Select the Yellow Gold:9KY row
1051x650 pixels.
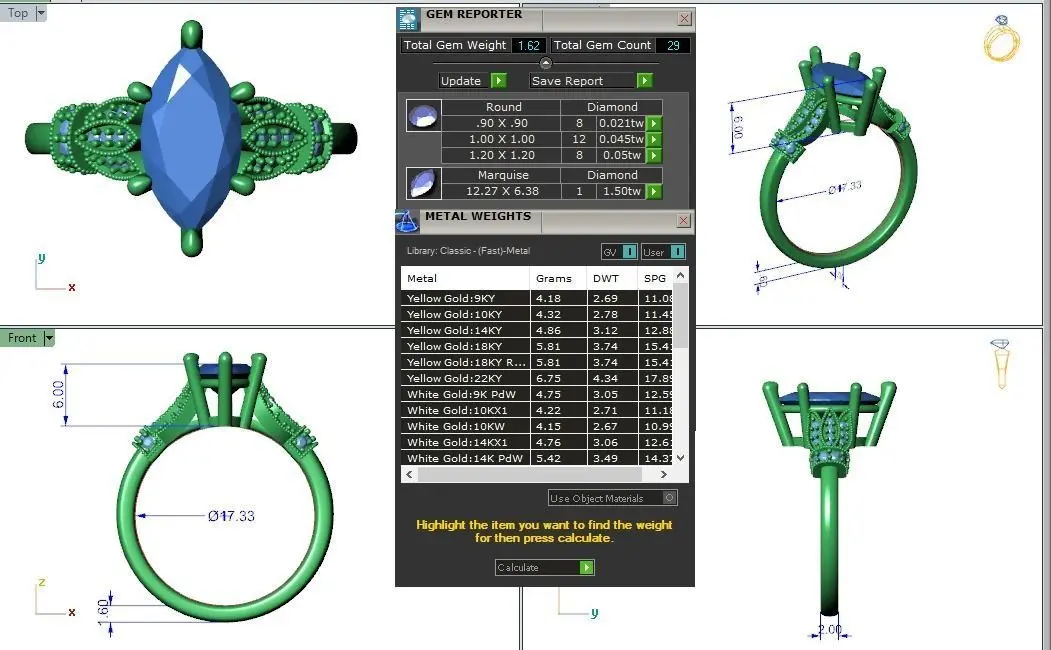pos(537,298)
